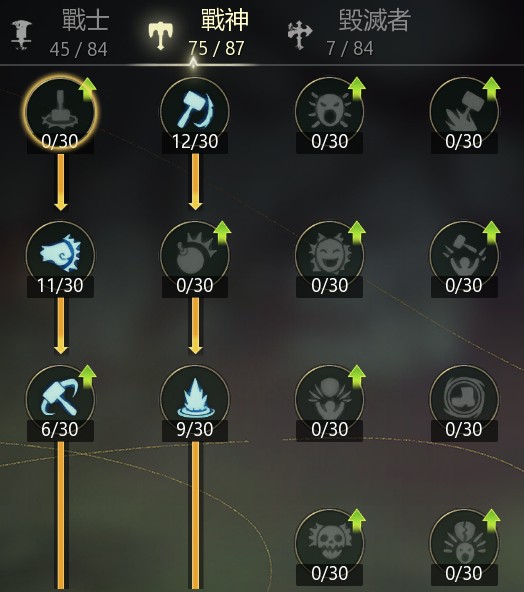This screenshot has height=592, width=524.
Task: Click the person with raised arms skill
Action: coord(329,400)
